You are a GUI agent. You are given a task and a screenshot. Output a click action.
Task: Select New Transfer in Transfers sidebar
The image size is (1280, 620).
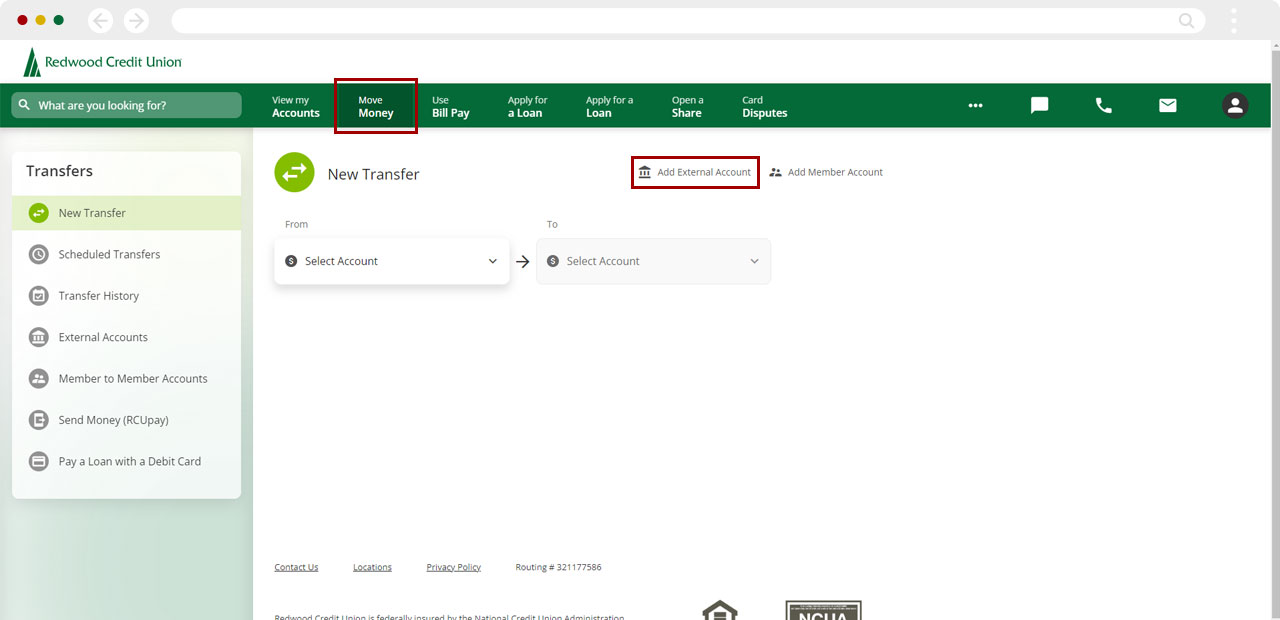(x=126, y=213)
